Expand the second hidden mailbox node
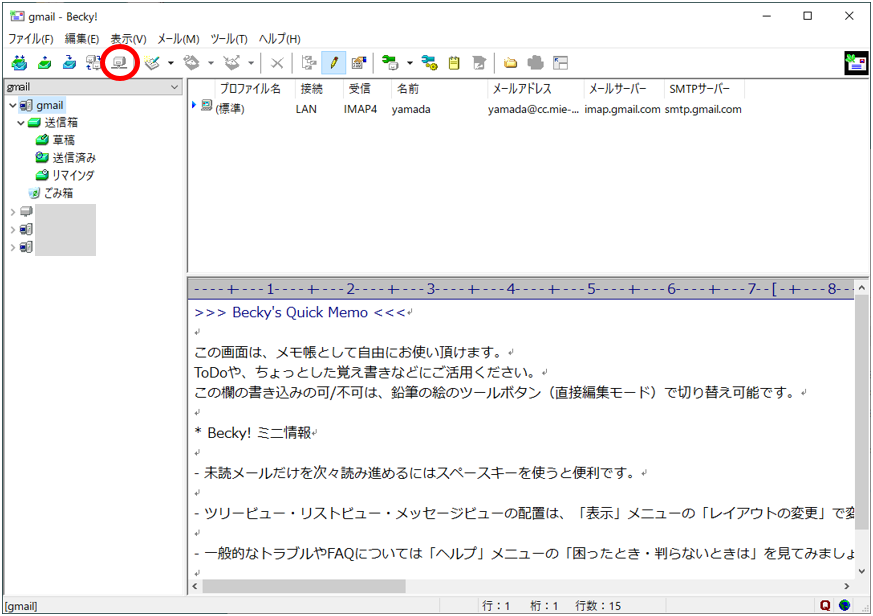This screenshot has height=616, width=873. tap(13, 229)
